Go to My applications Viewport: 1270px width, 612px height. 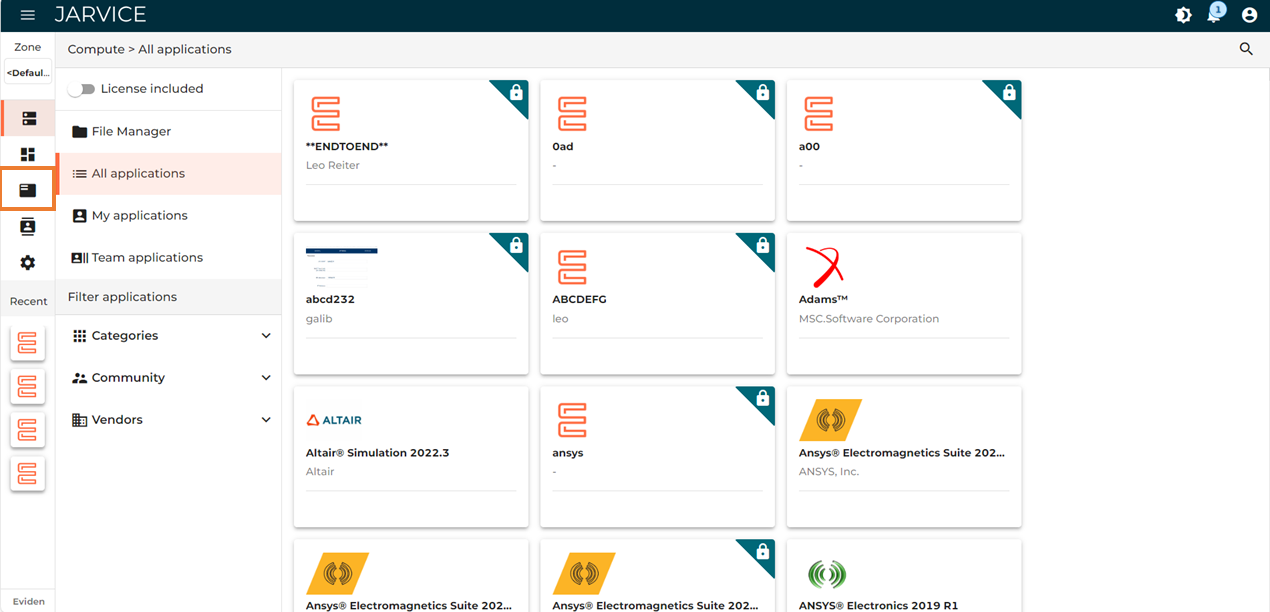169,216
